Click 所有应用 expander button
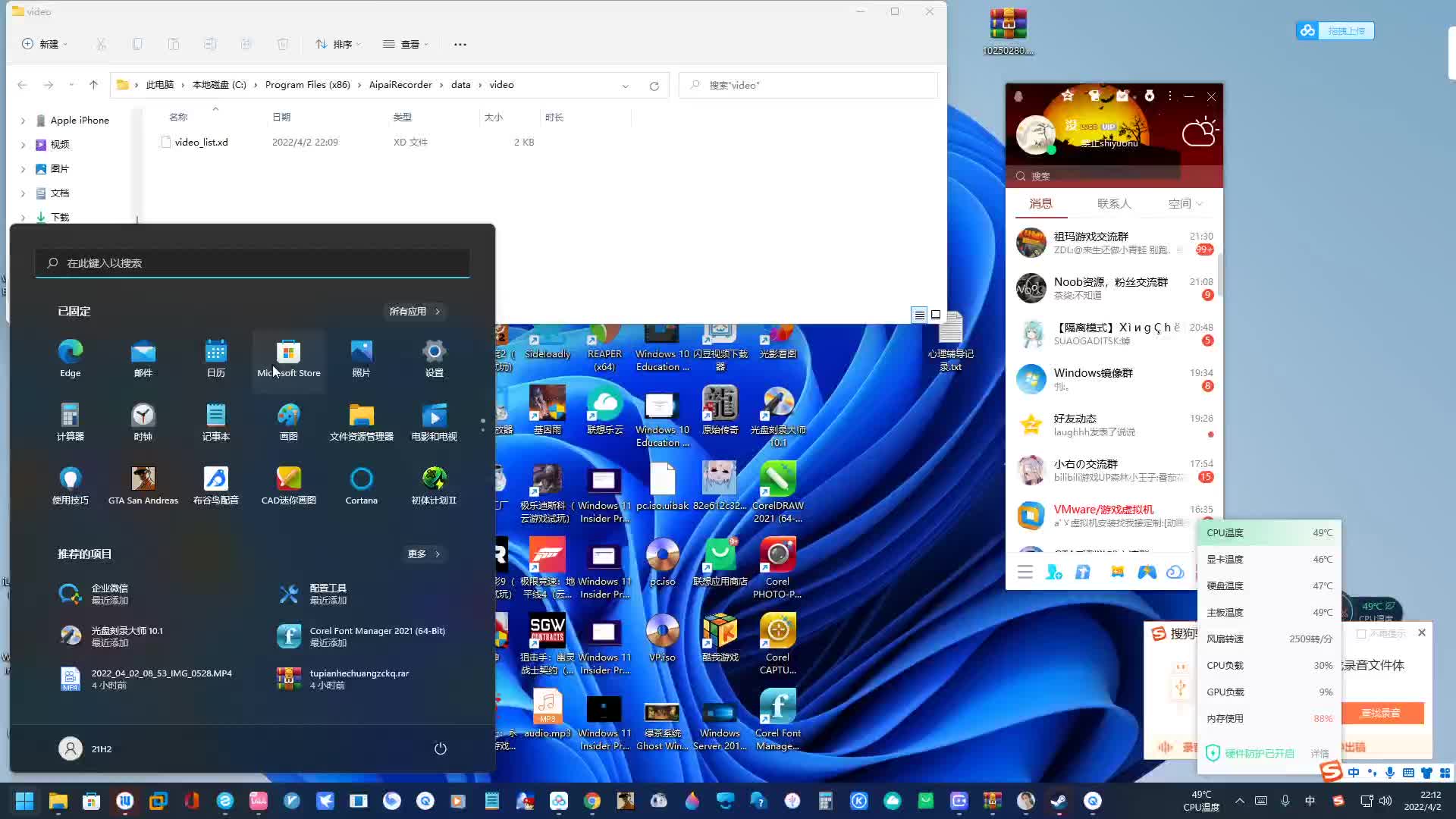This screenshot has height=819, width=1456. click(414, 310)
